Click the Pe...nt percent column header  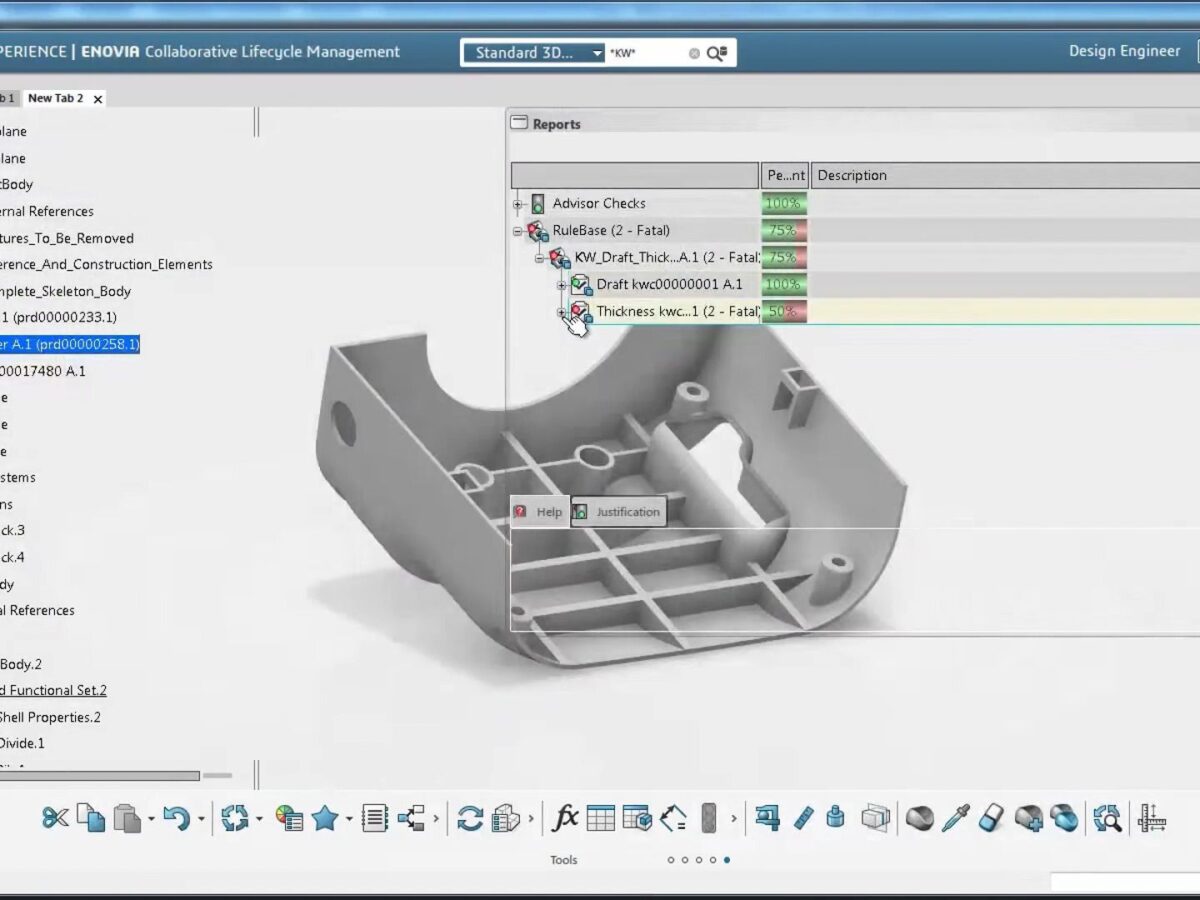tap(785, 175)
